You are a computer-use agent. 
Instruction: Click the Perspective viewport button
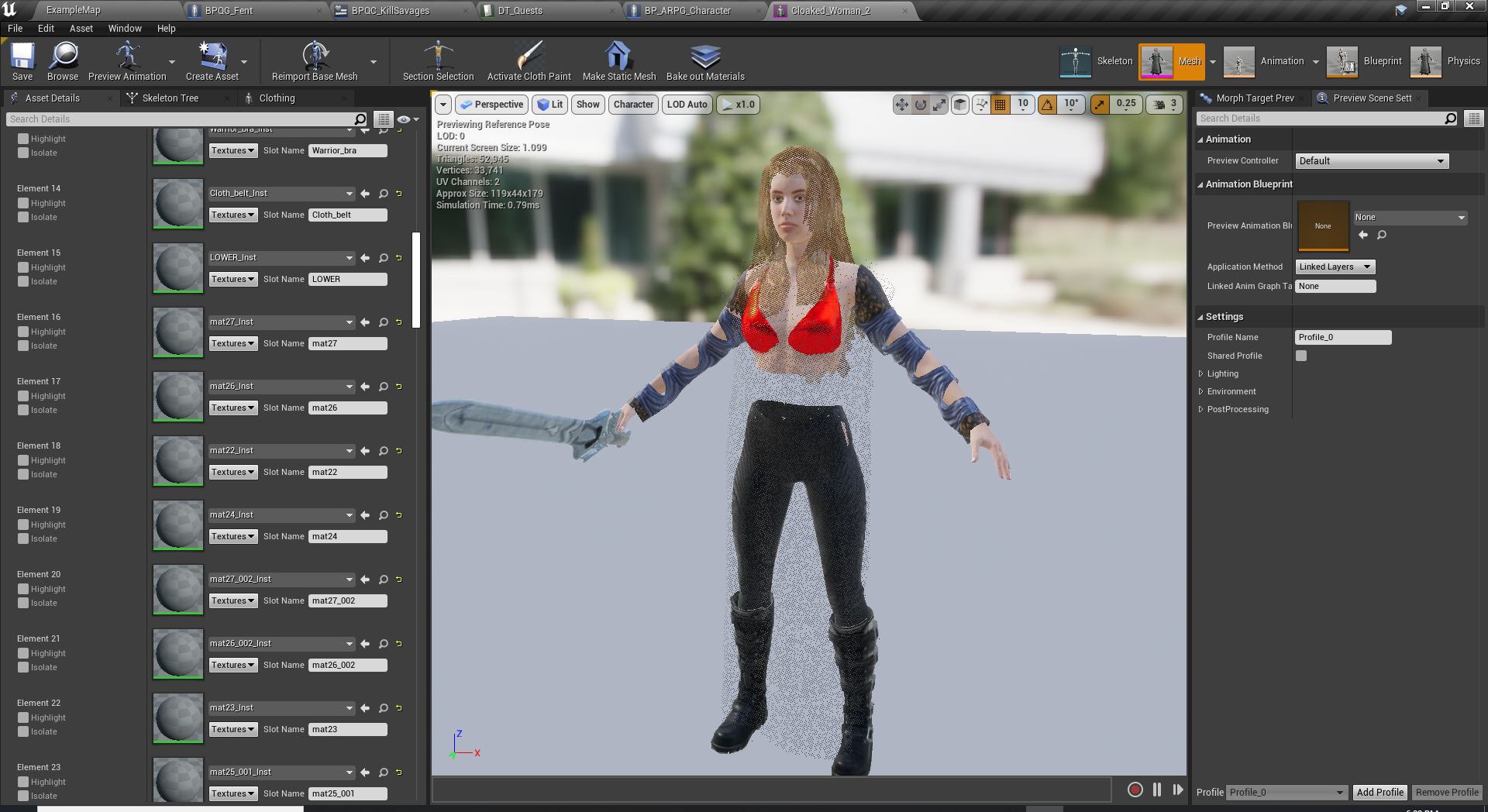click(x=491, y=105)
